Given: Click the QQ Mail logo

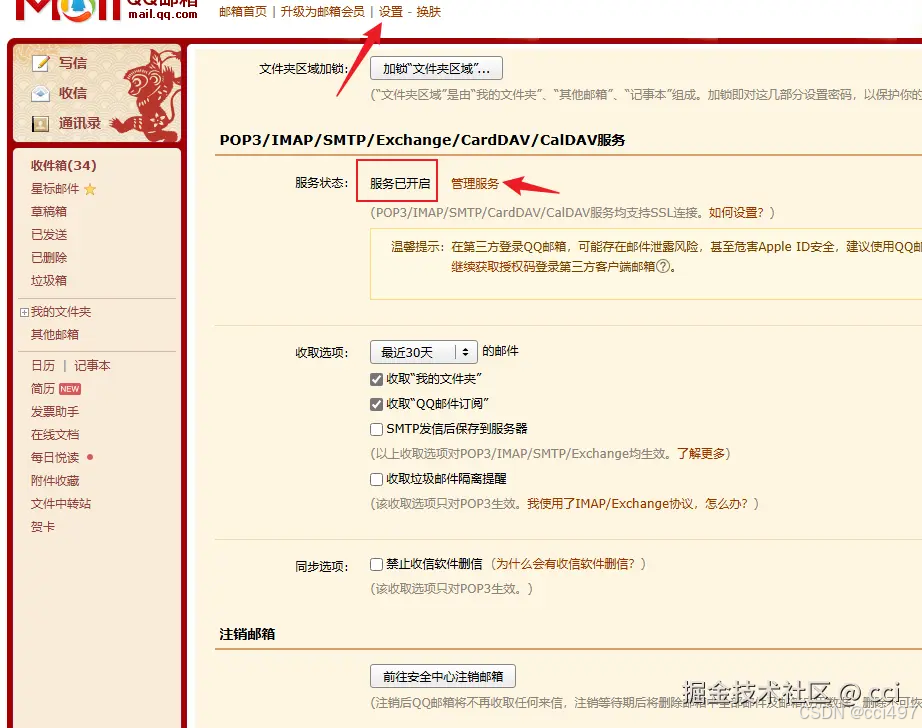Looking at the screenshot, I should pos(106,9).
